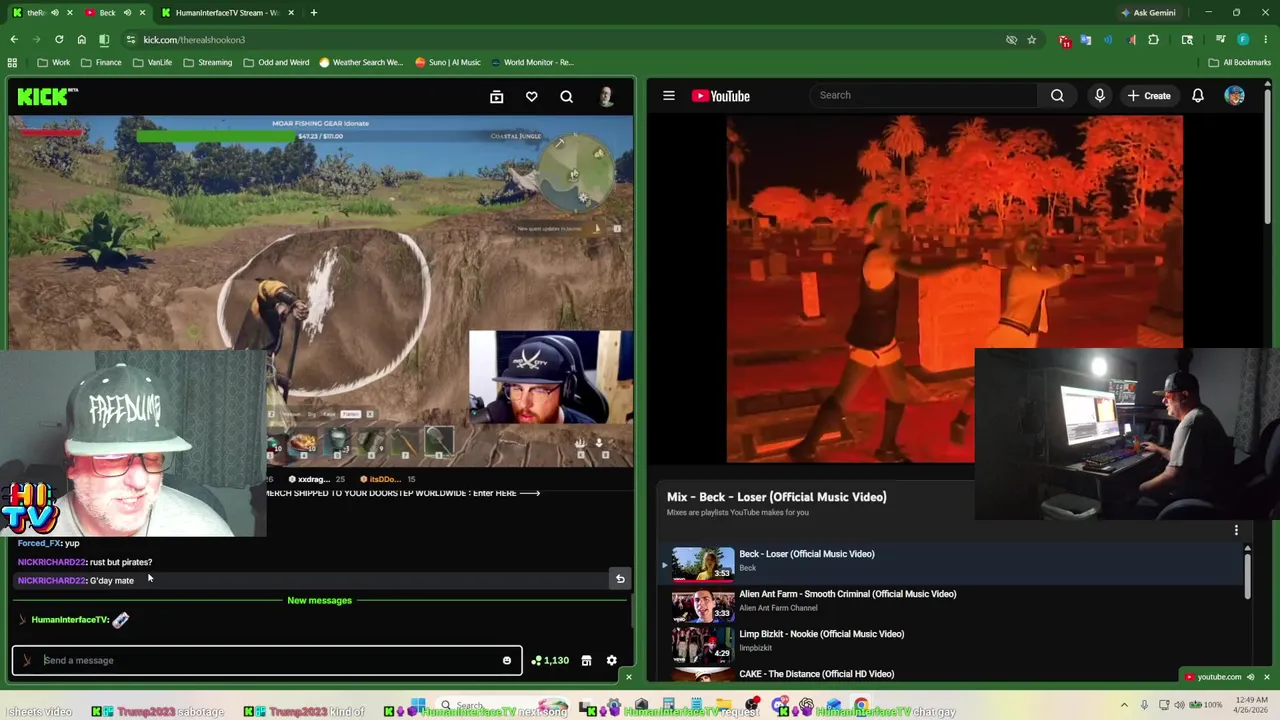Open CAKE - The Distance video title

(816, 674)
